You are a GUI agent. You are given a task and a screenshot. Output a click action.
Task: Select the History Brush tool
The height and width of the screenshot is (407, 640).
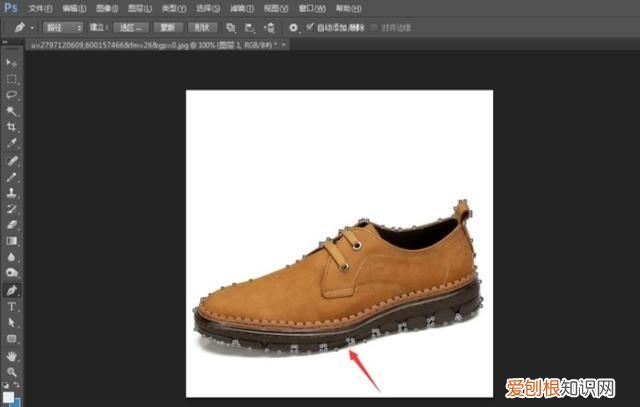pos(11,209)
